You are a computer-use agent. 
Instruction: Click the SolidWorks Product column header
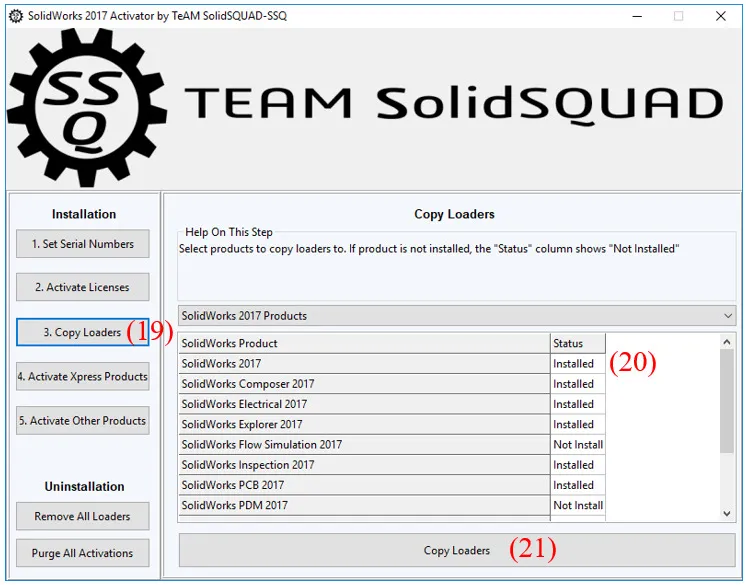[364, 343]
